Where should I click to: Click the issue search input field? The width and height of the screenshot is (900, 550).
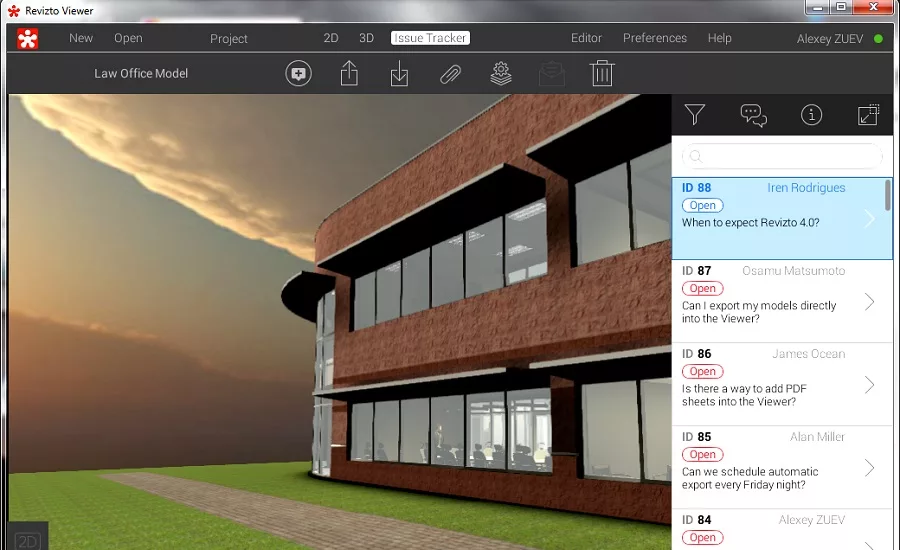[x=782, y=156]
